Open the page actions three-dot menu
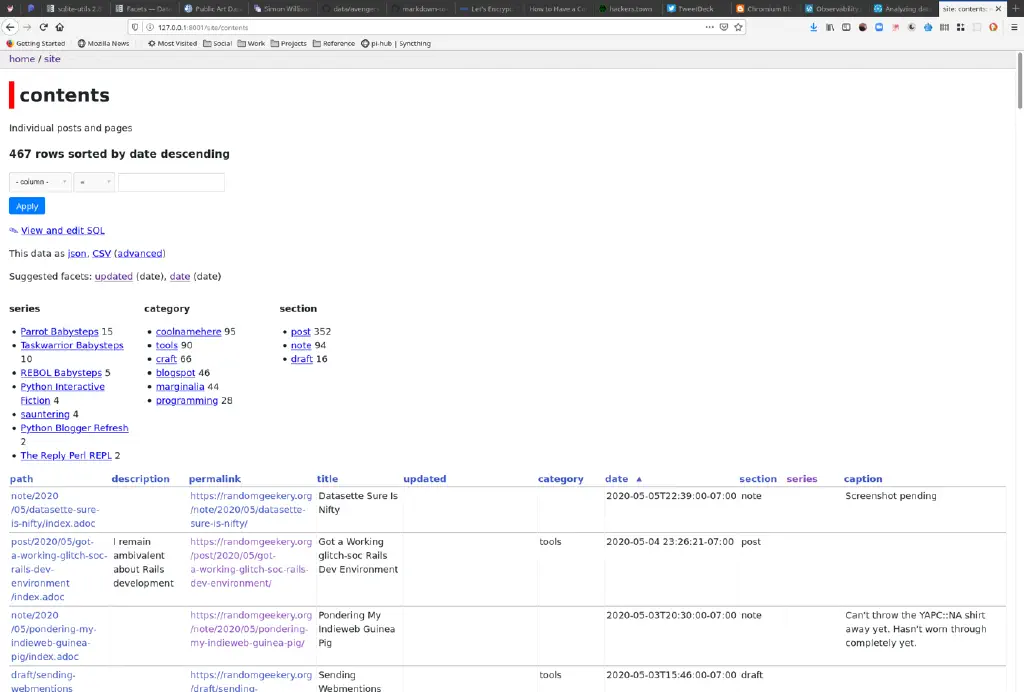Screen dimensions: 1024x692 pos(709,27)
